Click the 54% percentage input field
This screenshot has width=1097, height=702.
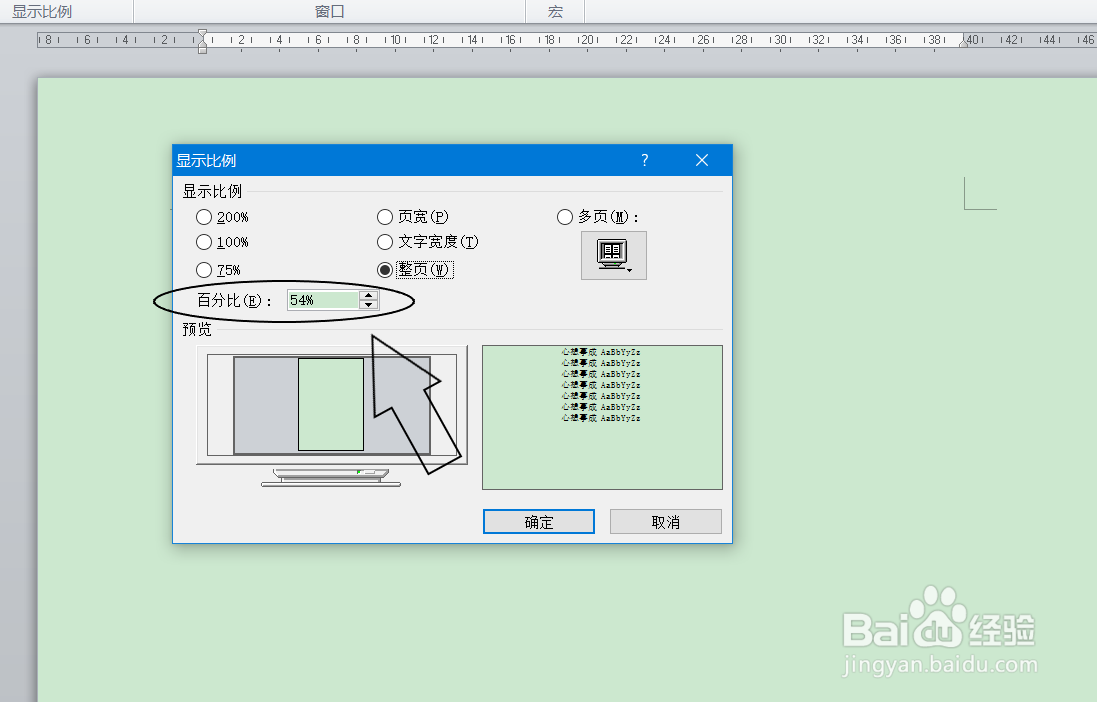323,300
